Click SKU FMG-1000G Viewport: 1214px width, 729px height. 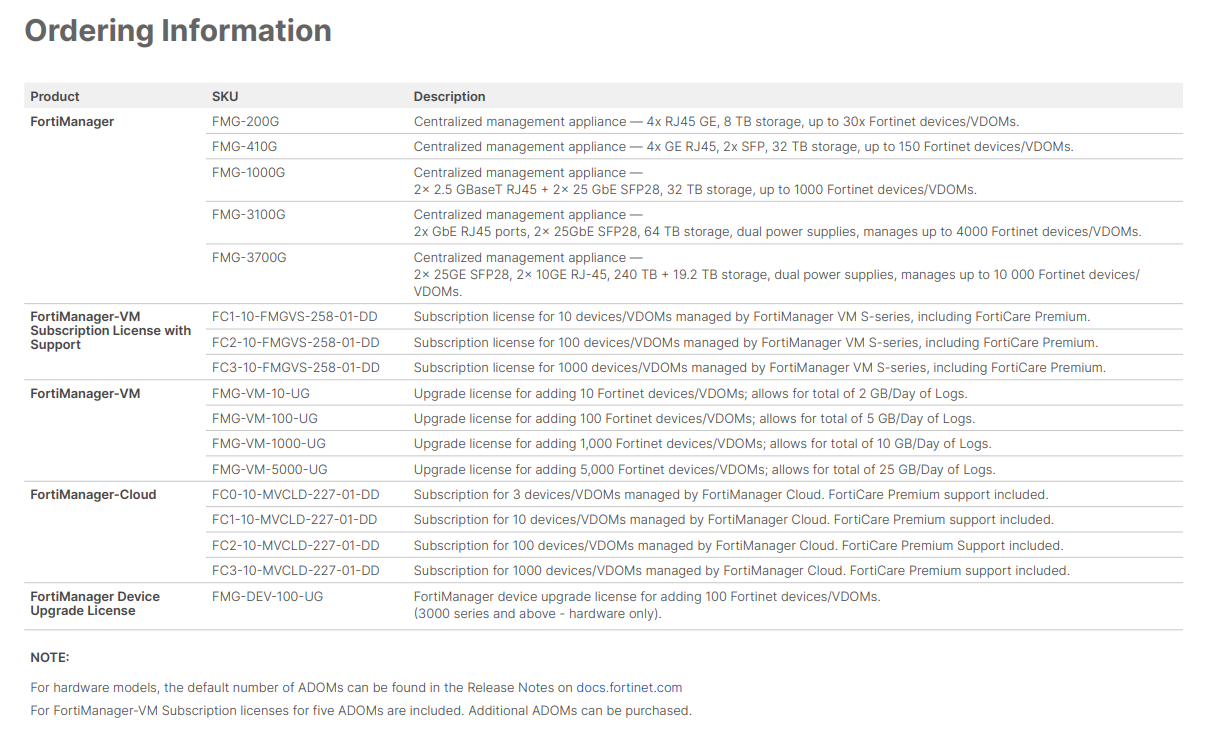pos(249,172)
